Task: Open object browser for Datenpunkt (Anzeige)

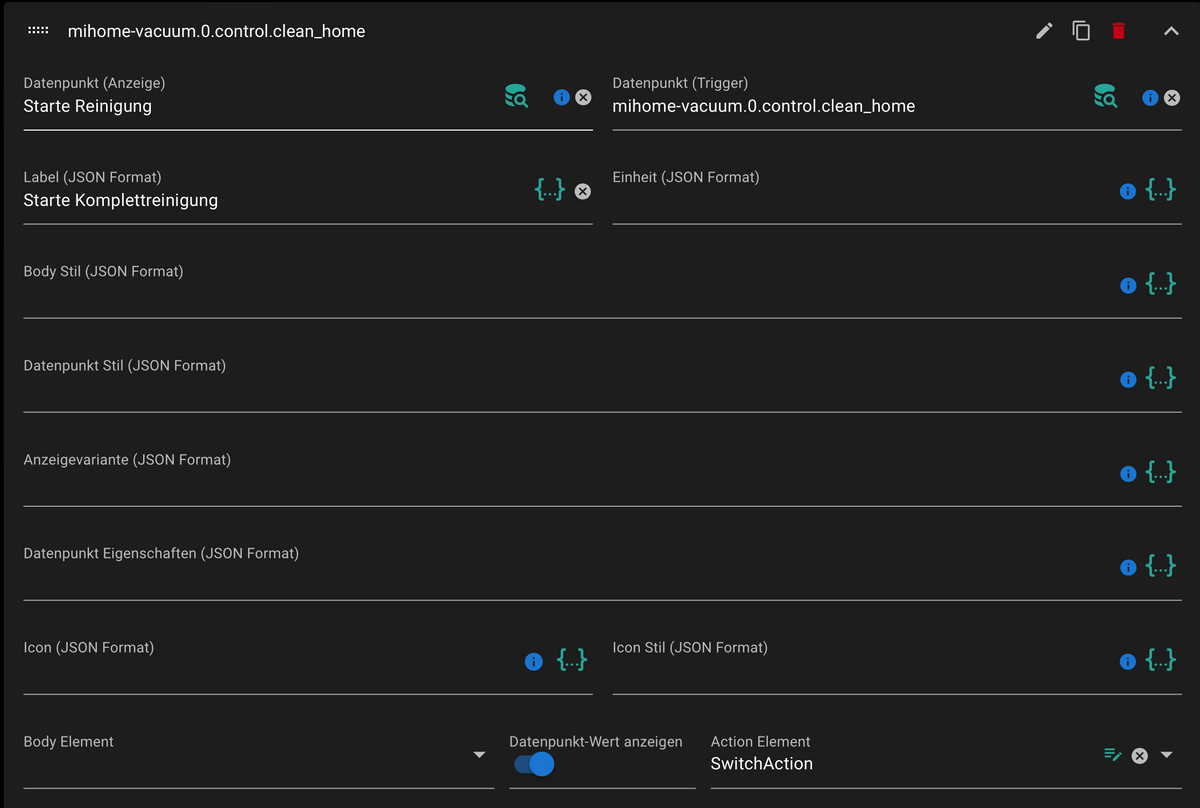Action: [516, 97]
